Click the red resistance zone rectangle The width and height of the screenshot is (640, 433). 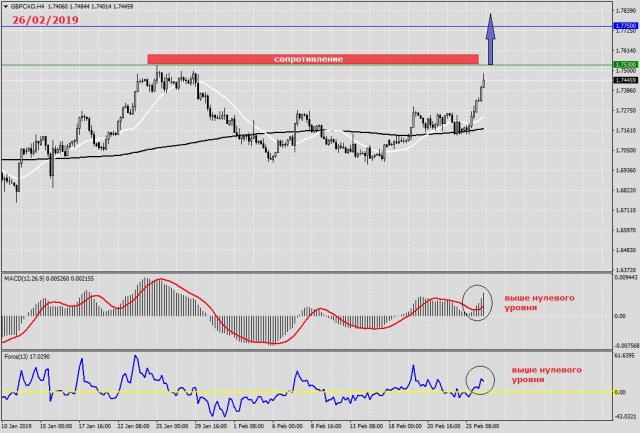tap(310, 59)
